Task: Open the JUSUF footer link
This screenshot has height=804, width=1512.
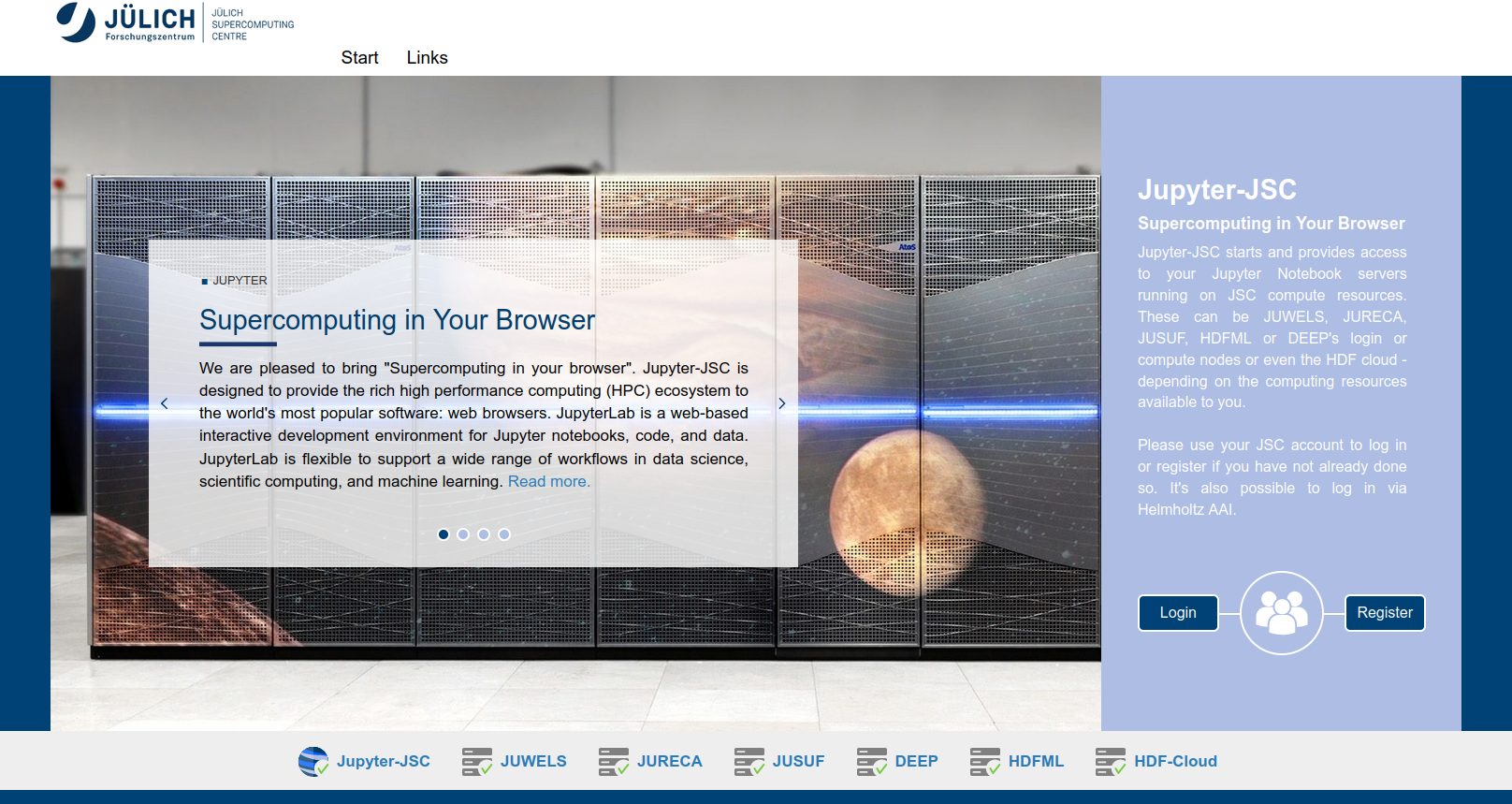Action: tap(799, 762)
